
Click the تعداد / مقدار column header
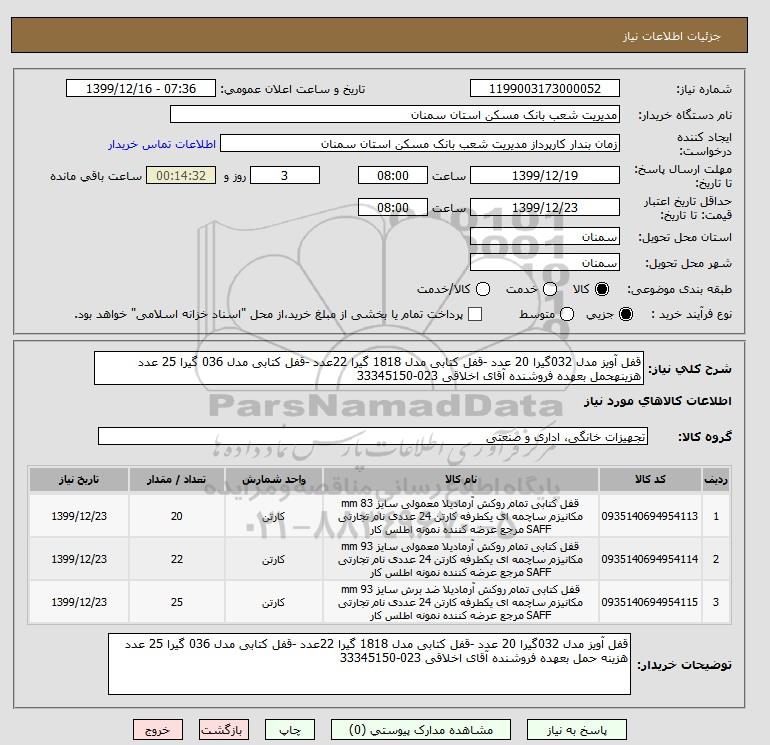tap(177, 479)
